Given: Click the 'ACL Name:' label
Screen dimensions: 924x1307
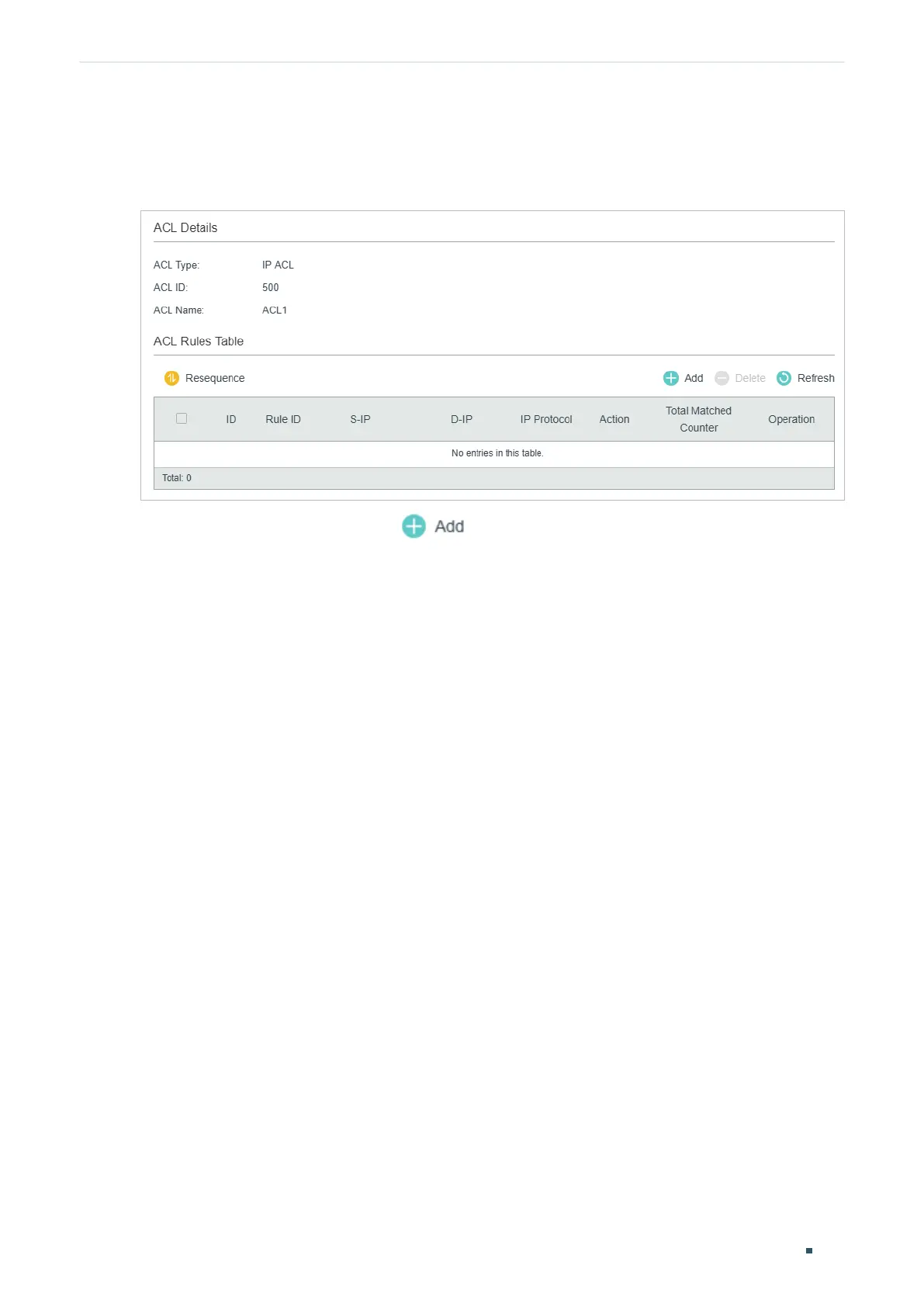Looking at the screenshot, I should [x=178, y=310].
